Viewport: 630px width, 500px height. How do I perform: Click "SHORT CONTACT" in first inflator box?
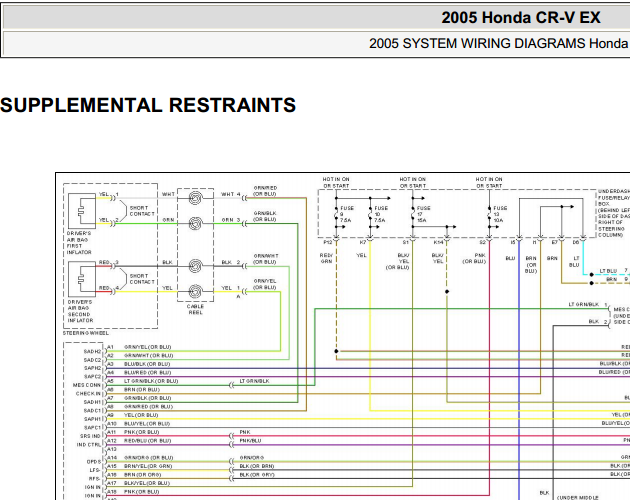tap(142, 211)
